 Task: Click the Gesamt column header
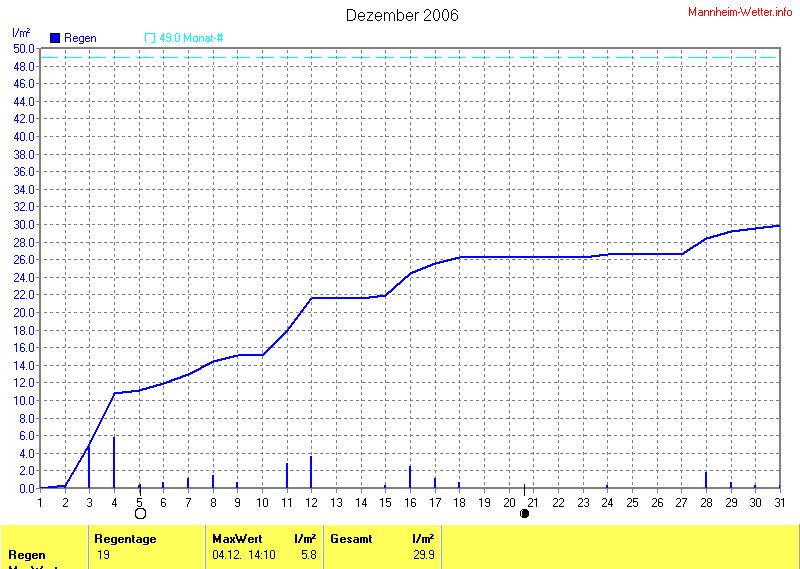351,539
